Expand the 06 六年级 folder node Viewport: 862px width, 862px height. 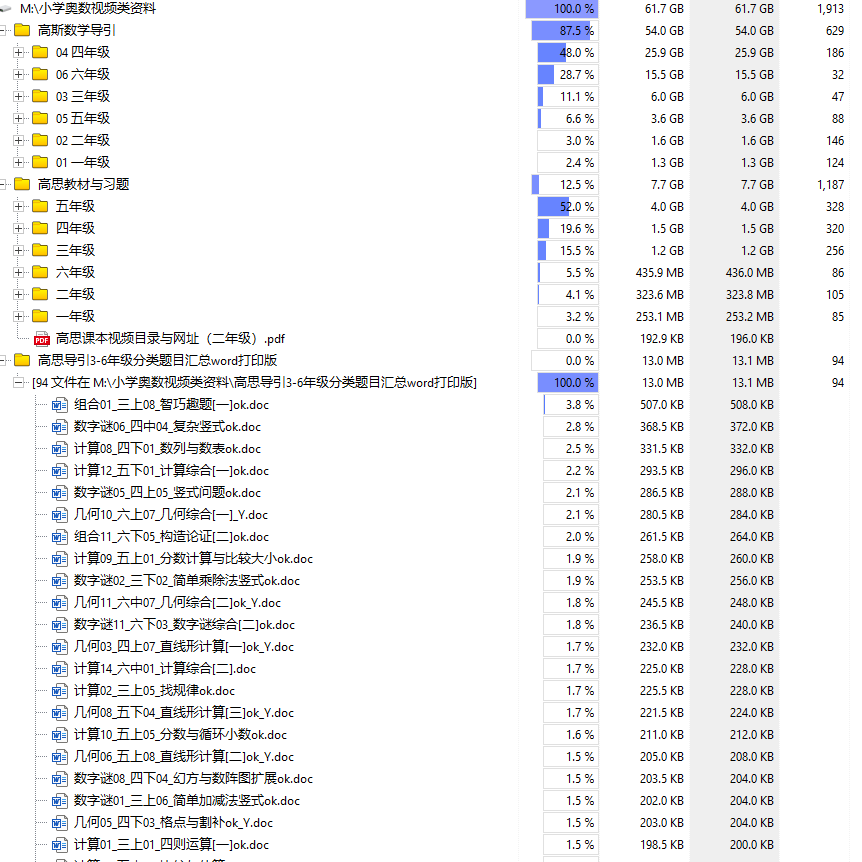19,74
